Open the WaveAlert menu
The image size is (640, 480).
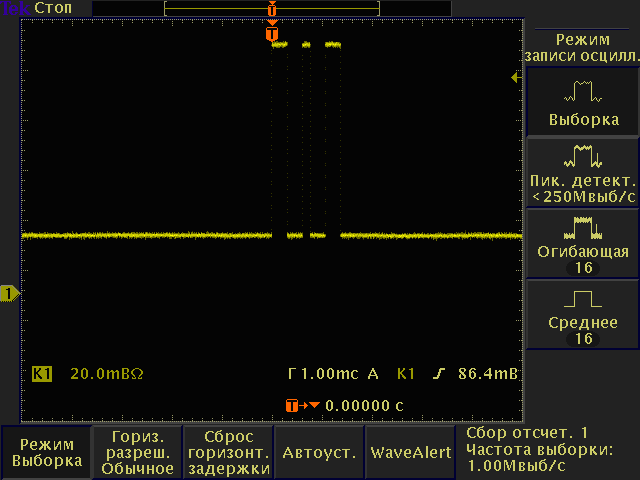pos(411,452)
